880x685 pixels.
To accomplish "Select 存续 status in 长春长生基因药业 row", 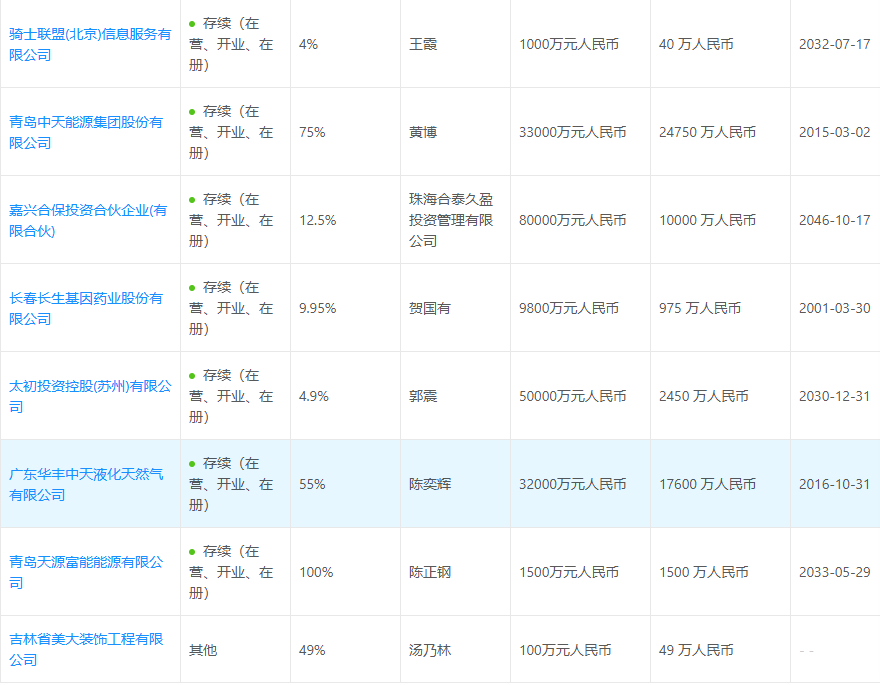I will pos(231,309).
